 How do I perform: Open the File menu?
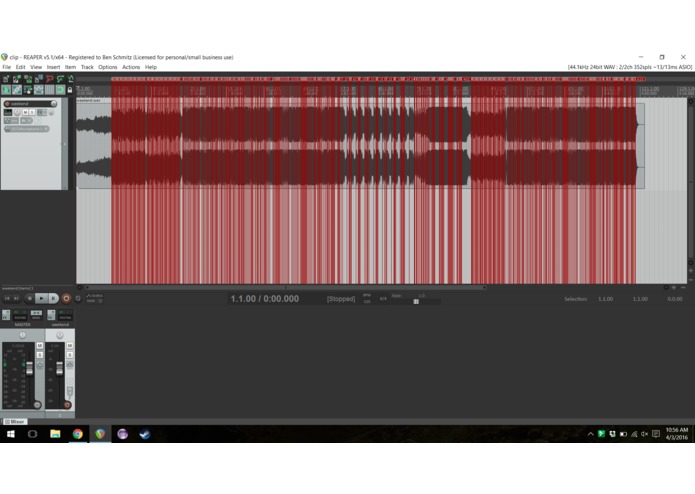tap(7, 67)
